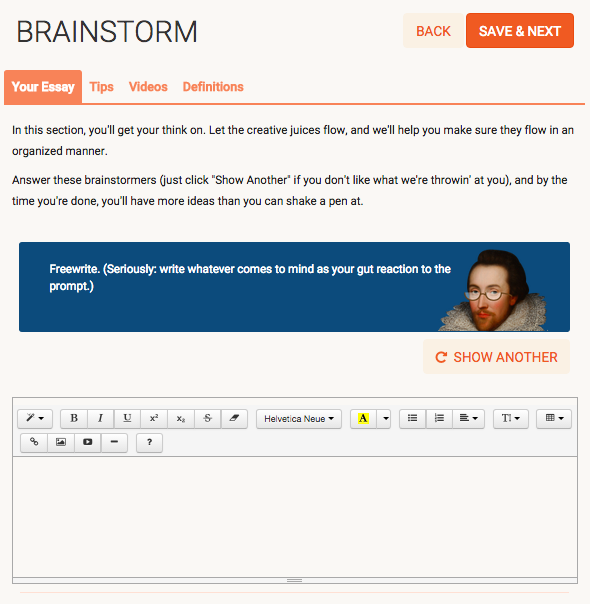Click the SAVE & NEXT button
This screenshot has width=590, height=604.
(520, 31)
